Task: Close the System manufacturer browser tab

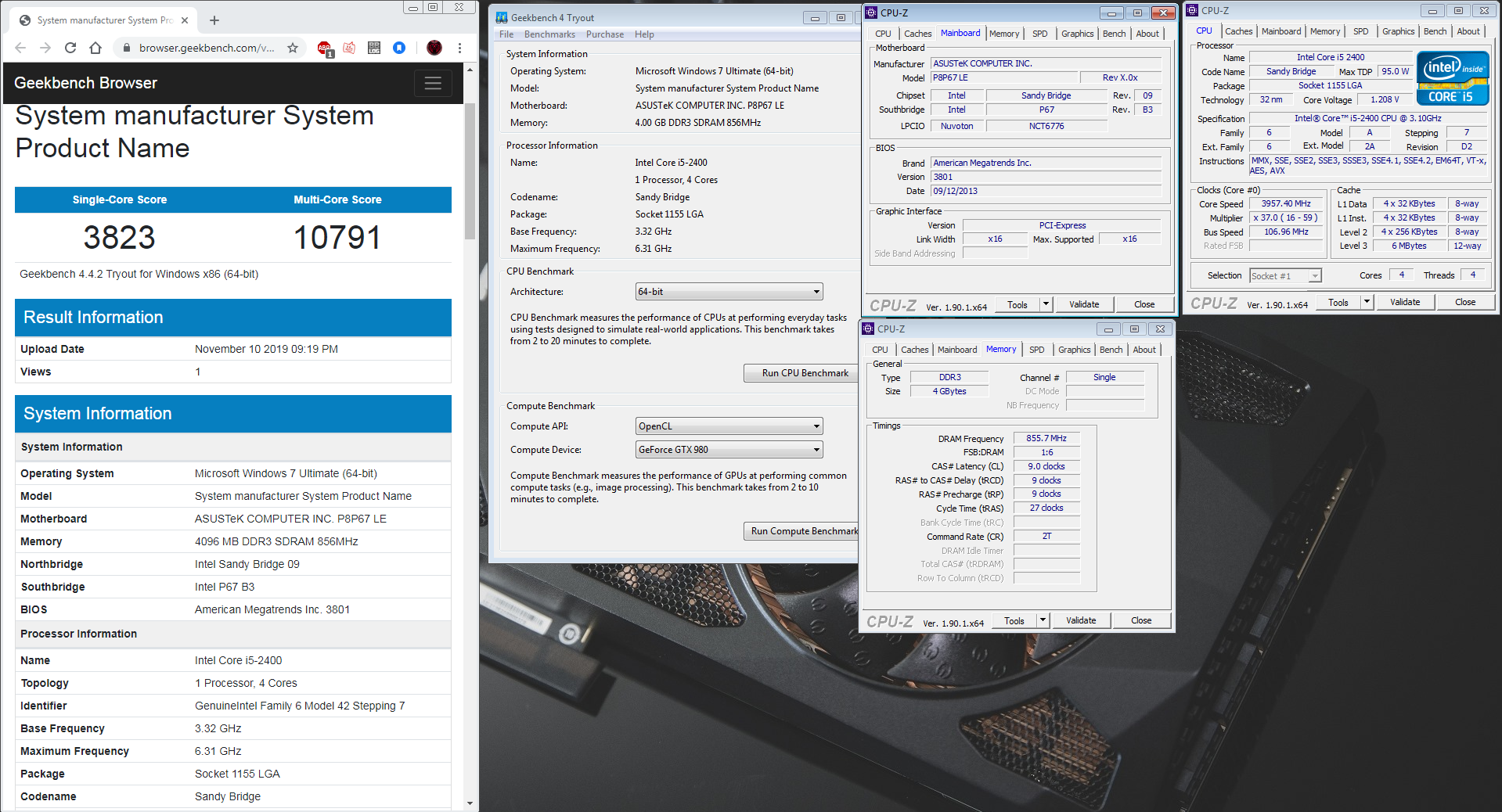Action: 185,20
